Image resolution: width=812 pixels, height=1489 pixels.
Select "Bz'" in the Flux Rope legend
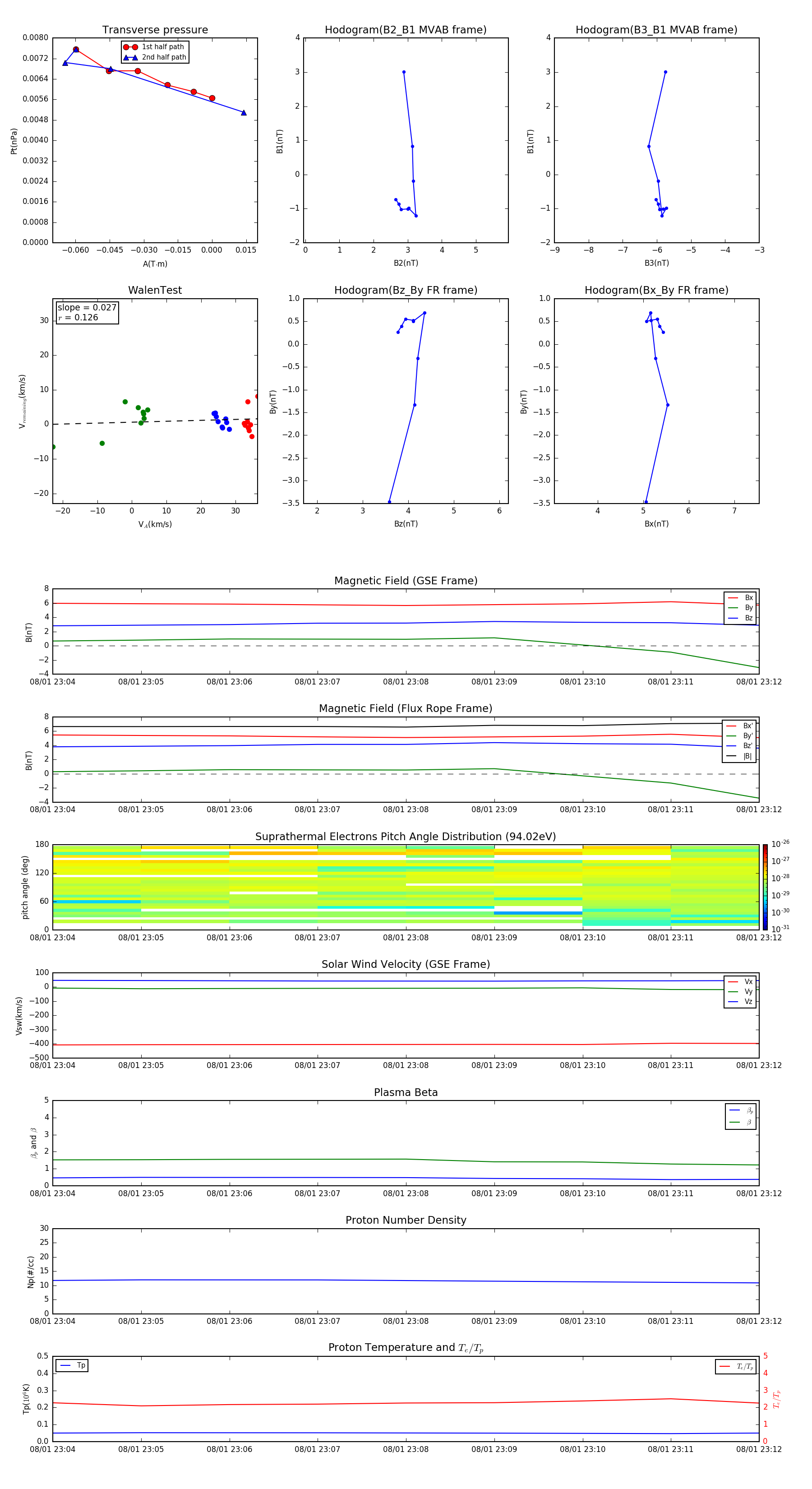click(x=740, y=746)
